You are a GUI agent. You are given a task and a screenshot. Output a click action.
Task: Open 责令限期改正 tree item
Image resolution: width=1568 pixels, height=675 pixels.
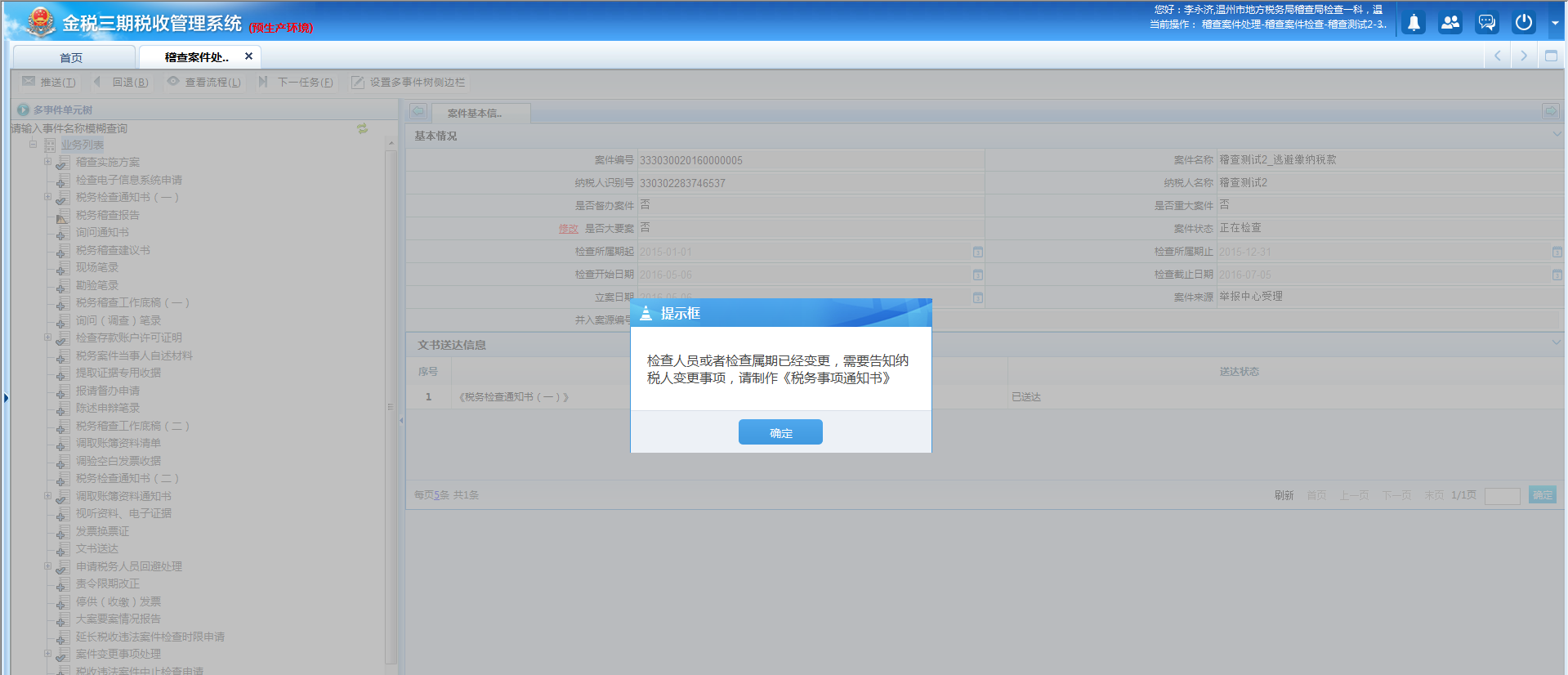pos(108,583)
